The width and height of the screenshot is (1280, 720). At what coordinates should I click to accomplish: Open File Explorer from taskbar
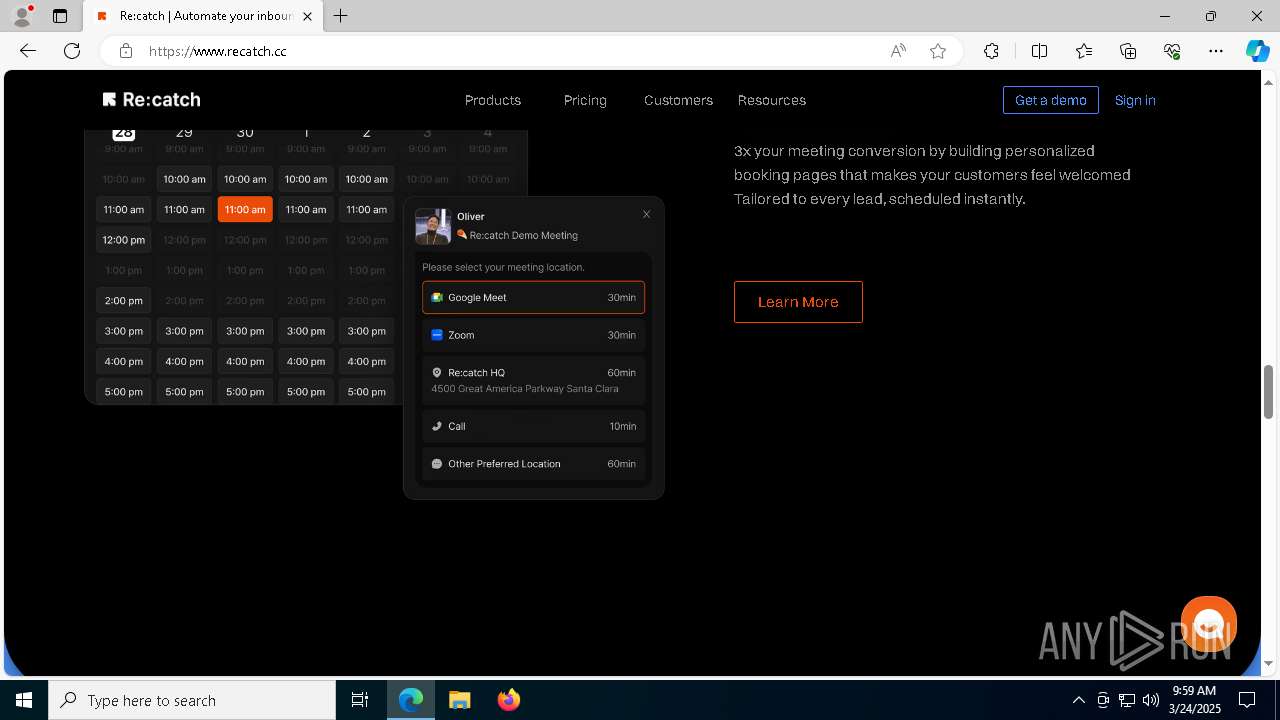[459, 700]
